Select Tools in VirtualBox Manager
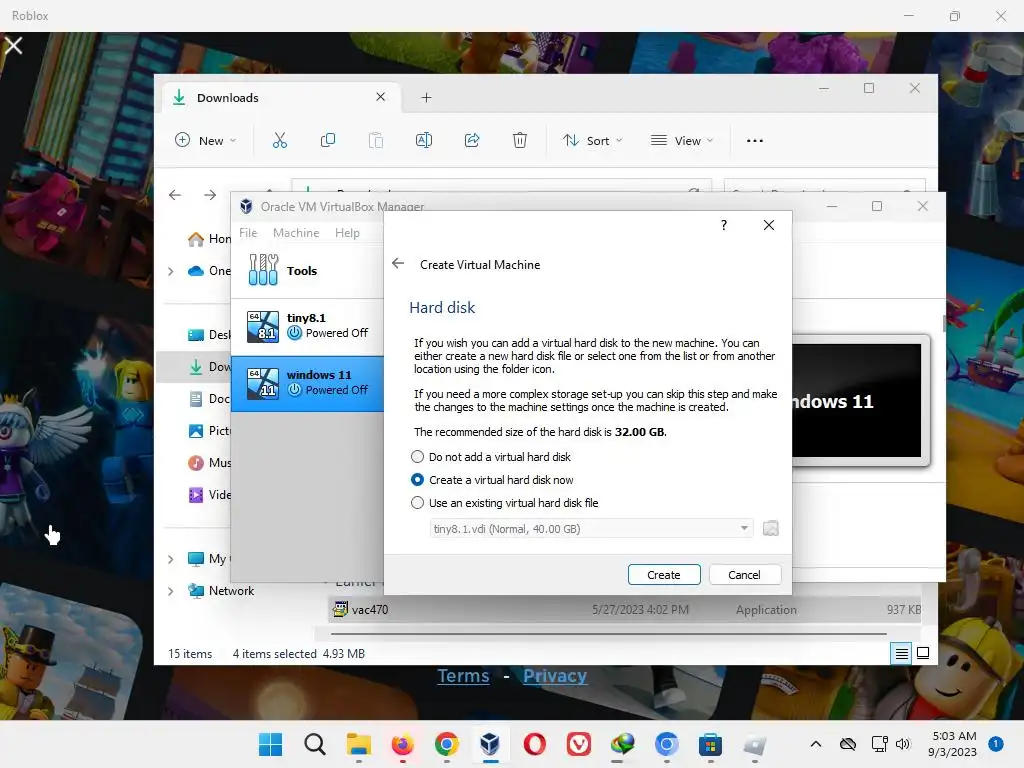This screenshot has height=768, width=1024. pos(307,270)
